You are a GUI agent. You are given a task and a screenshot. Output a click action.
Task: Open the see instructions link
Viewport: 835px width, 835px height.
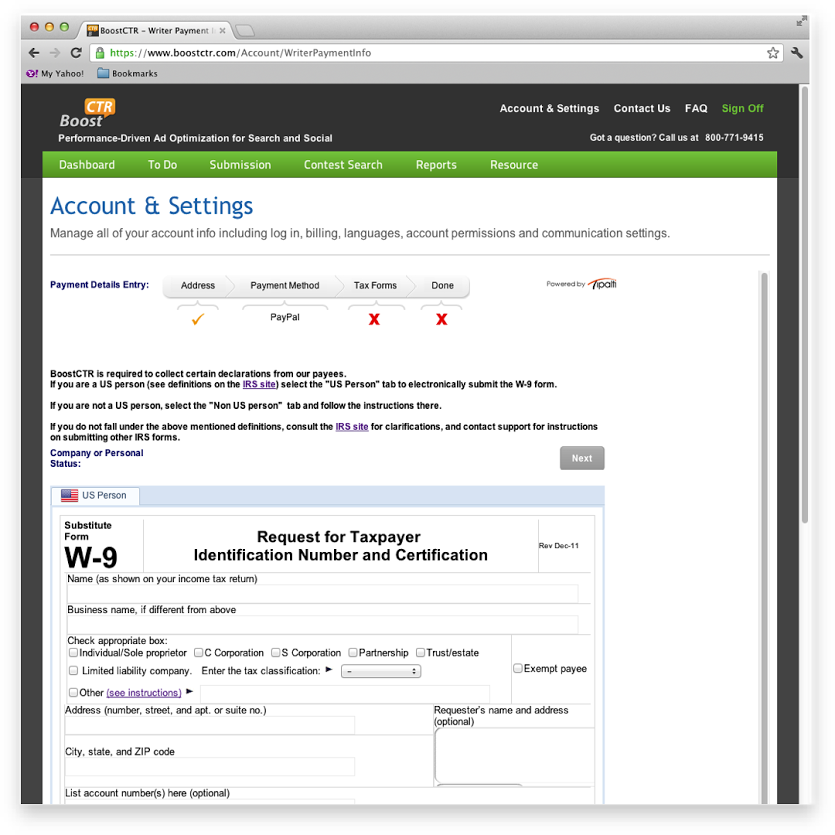pos(144,692)
